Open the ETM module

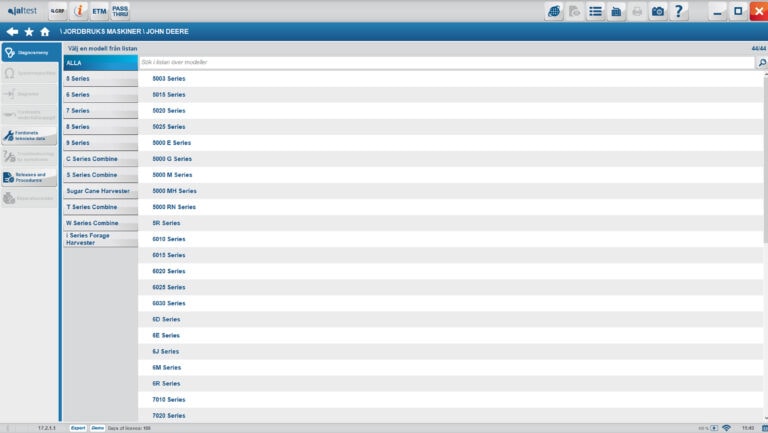click(99, 11)
